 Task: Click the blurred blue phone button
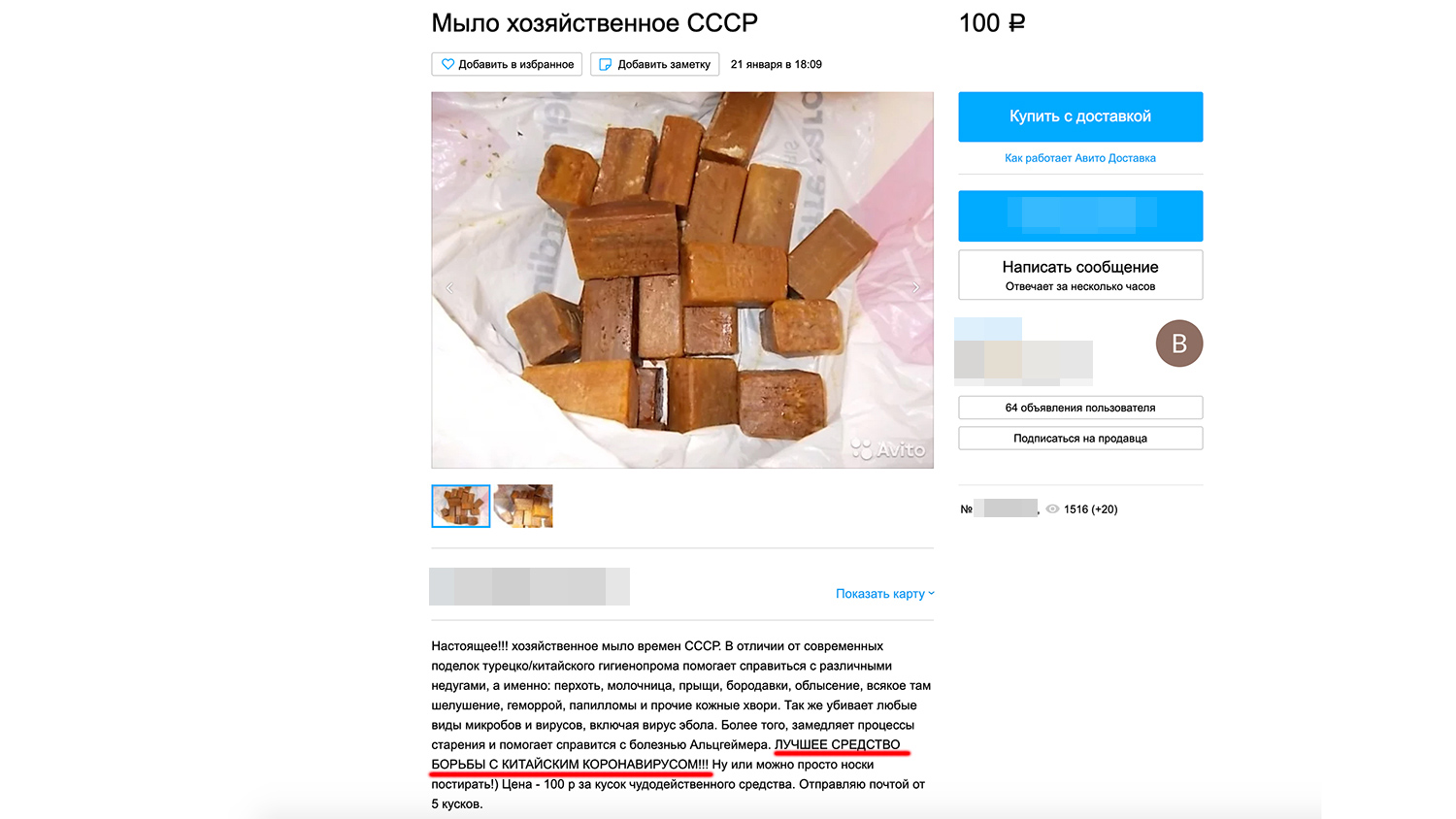coord(1080,215)
